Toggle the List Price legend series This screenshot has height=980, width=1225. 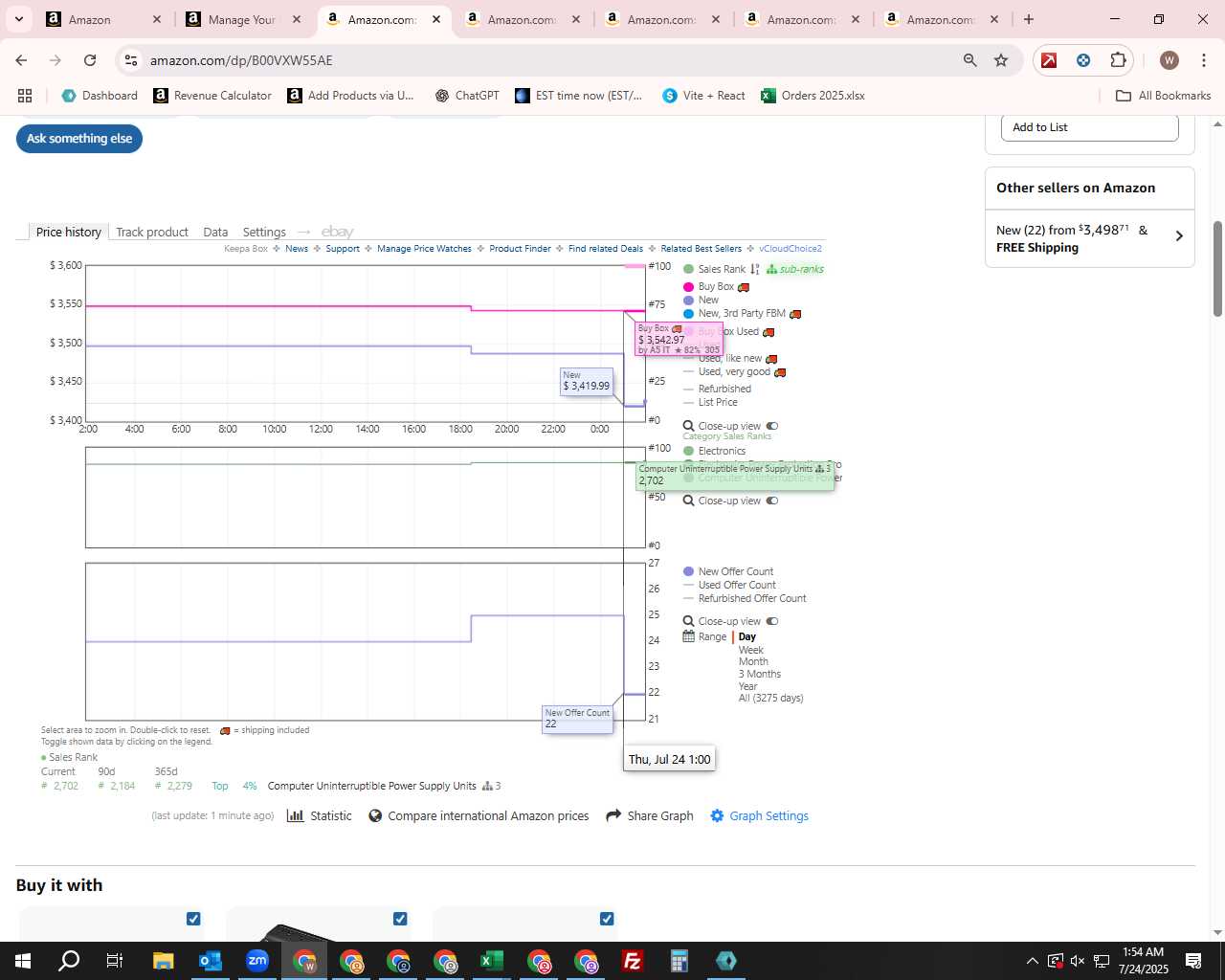point(710,402)
